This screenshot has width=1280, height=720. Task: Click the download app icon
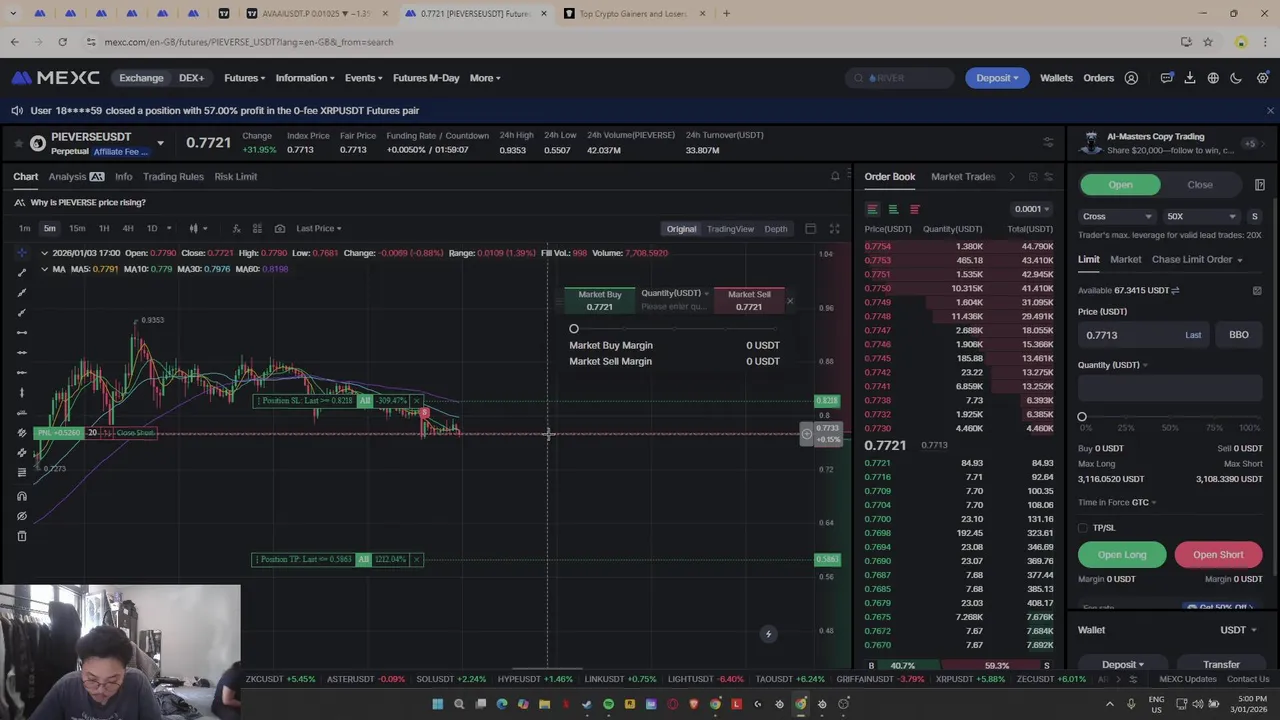point(1190,78)
